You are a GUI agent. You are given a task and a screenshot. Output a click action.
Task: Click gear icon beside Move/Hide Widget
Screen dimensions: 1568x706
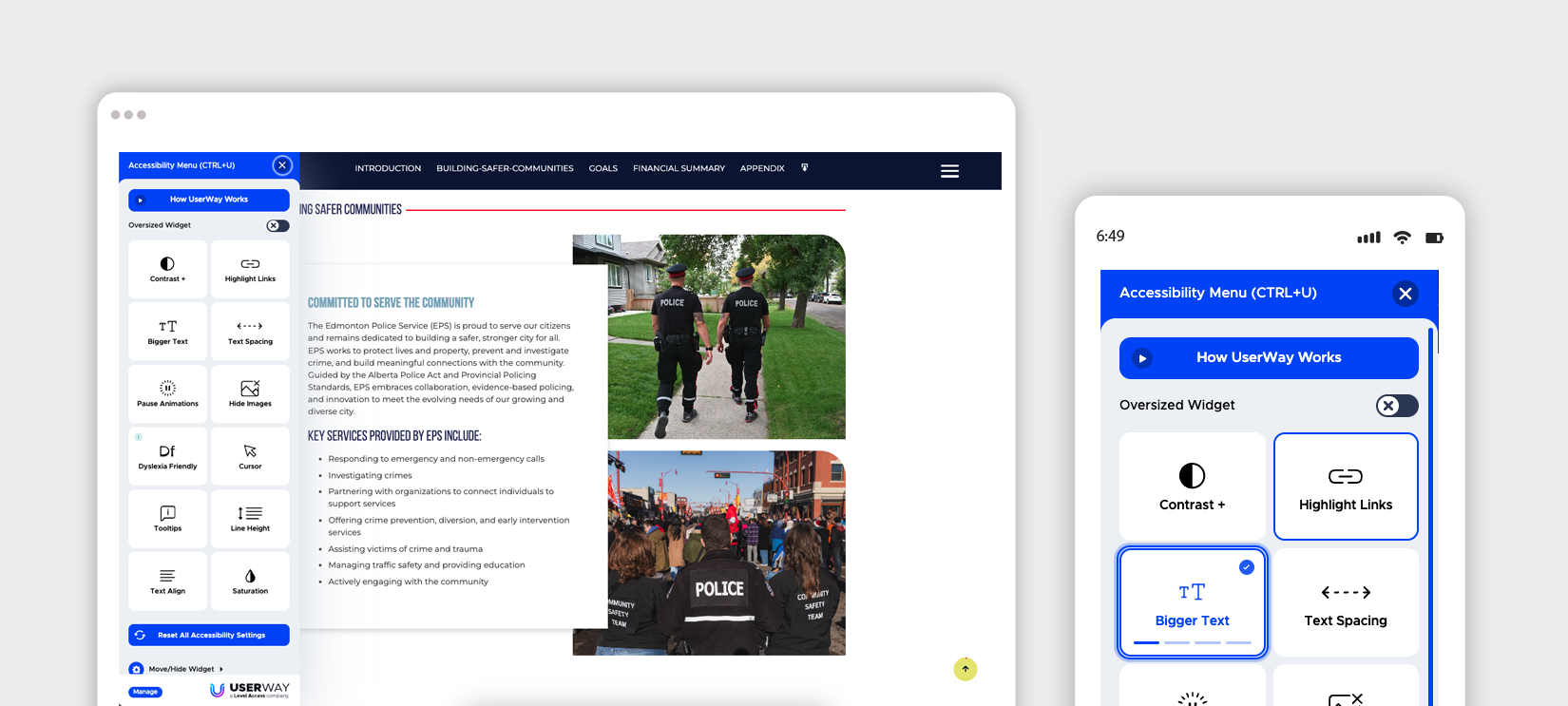click(x=136, y=669)
